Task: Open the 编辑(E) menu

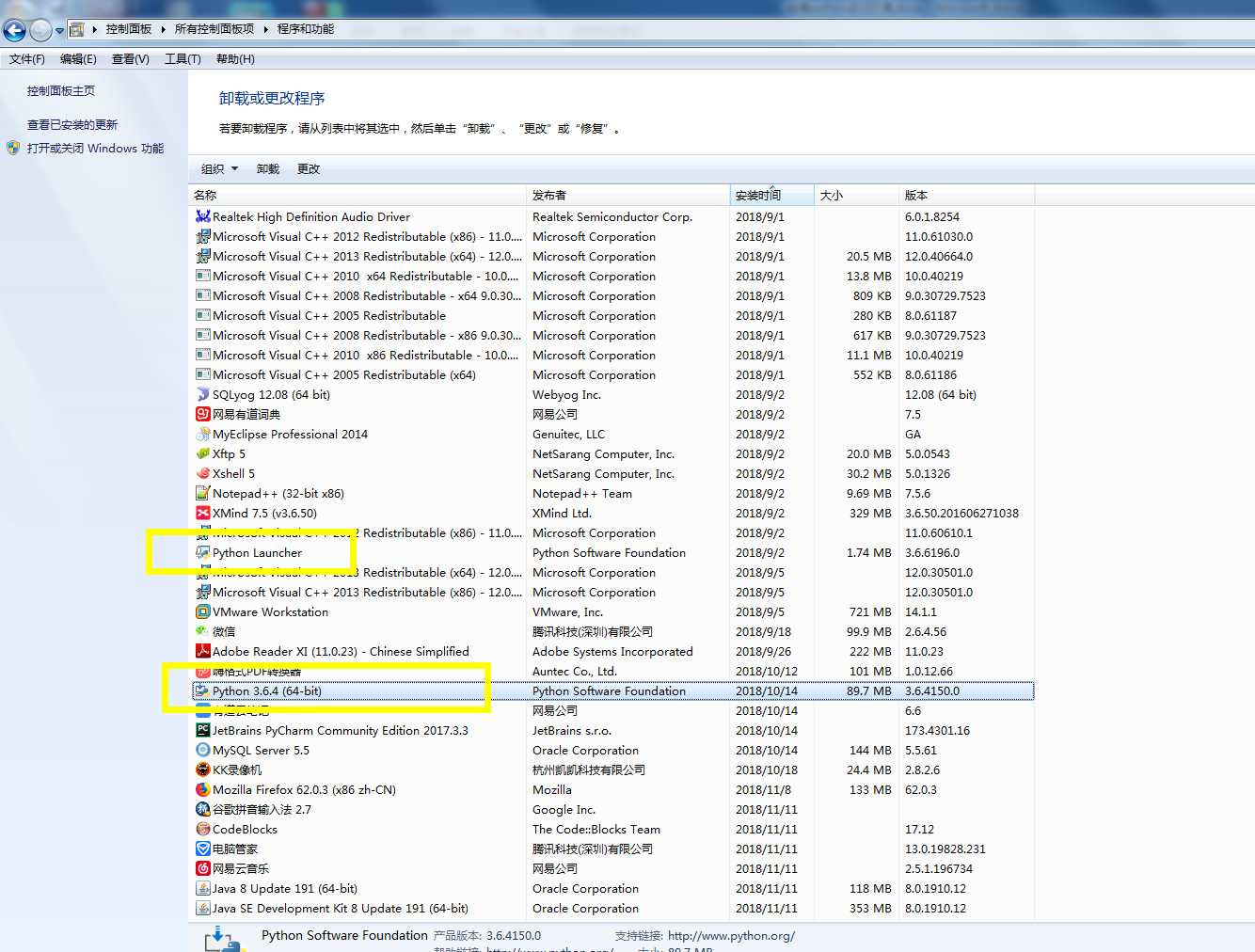Action: (x=78, y=58)
